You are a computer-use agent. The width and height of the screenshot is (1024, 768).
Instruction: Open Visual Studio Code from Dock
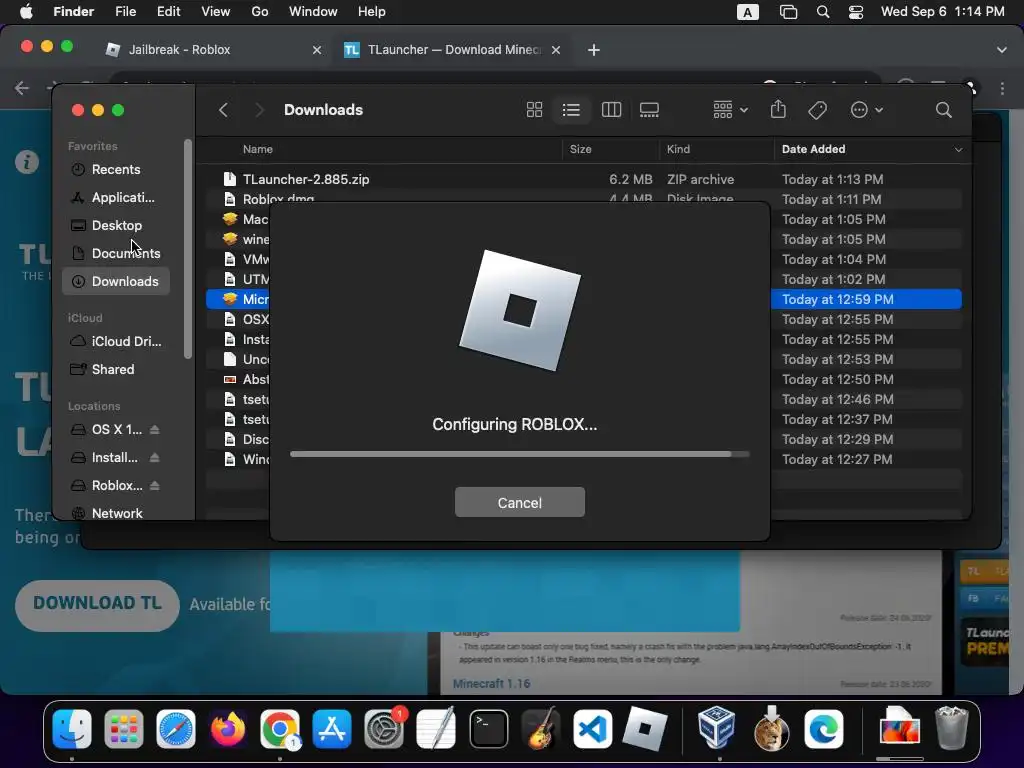pyautogui.click(x=592, y=728)
